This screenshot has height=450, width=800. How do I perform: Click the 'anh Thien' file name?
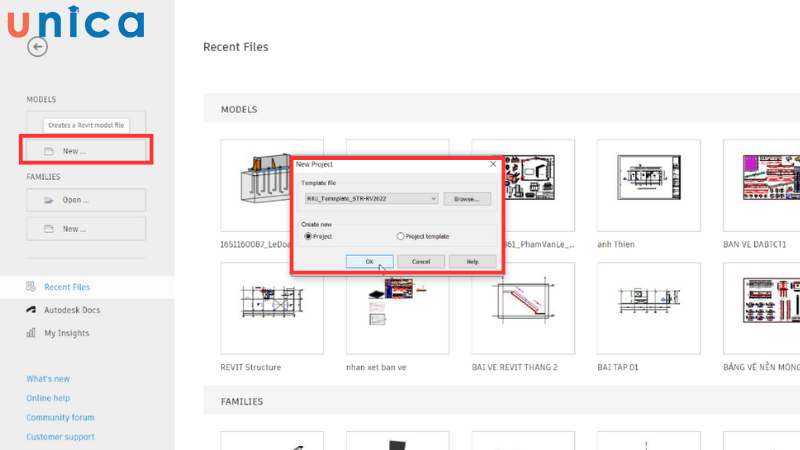tap(616, 244)
